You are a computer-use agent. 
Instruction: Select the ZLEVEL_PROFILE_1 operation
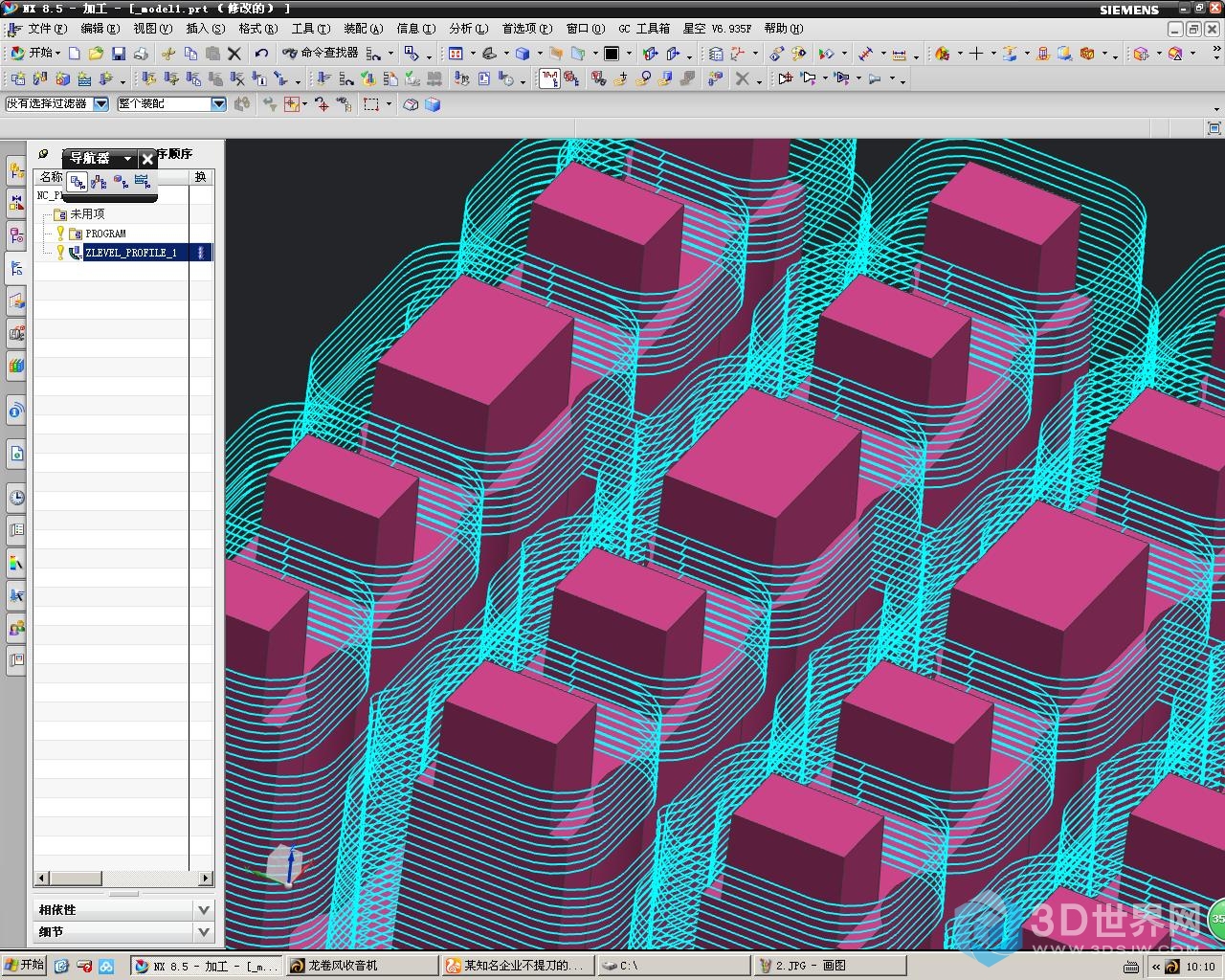click(130, 253)
